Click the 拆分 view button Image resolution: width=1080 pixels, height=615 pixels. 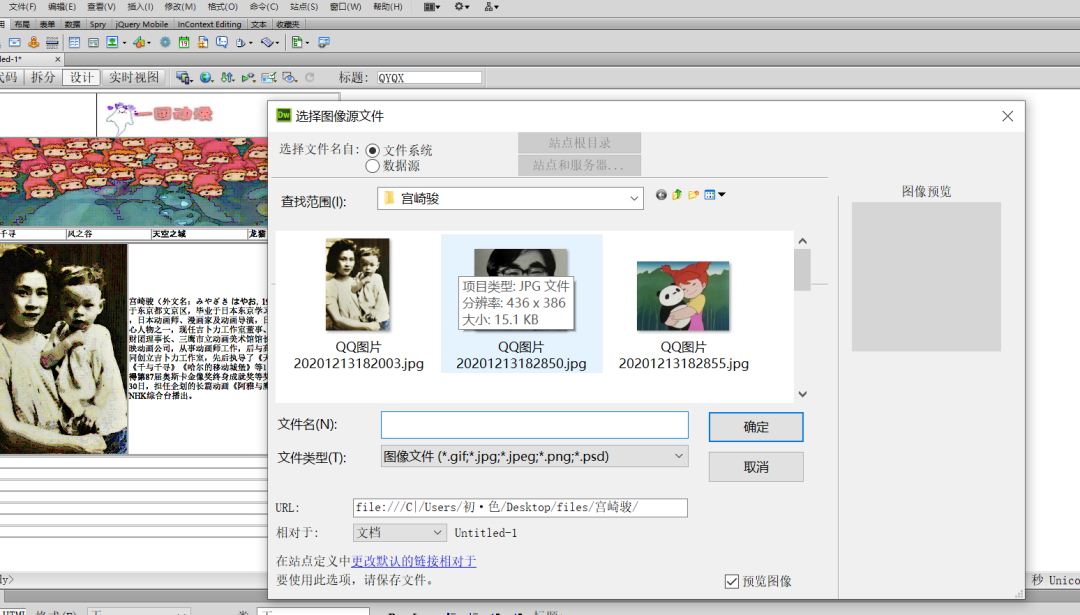point(43,77)
